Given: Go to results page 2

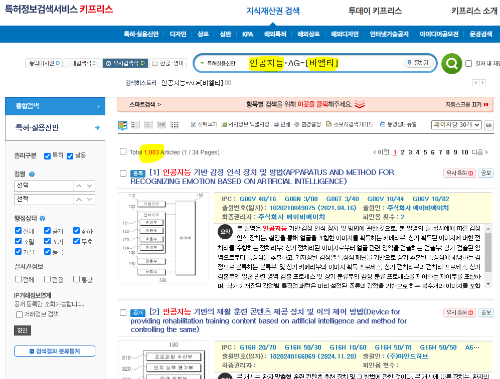Looking at the screenshot, I should tap(402, 152).
